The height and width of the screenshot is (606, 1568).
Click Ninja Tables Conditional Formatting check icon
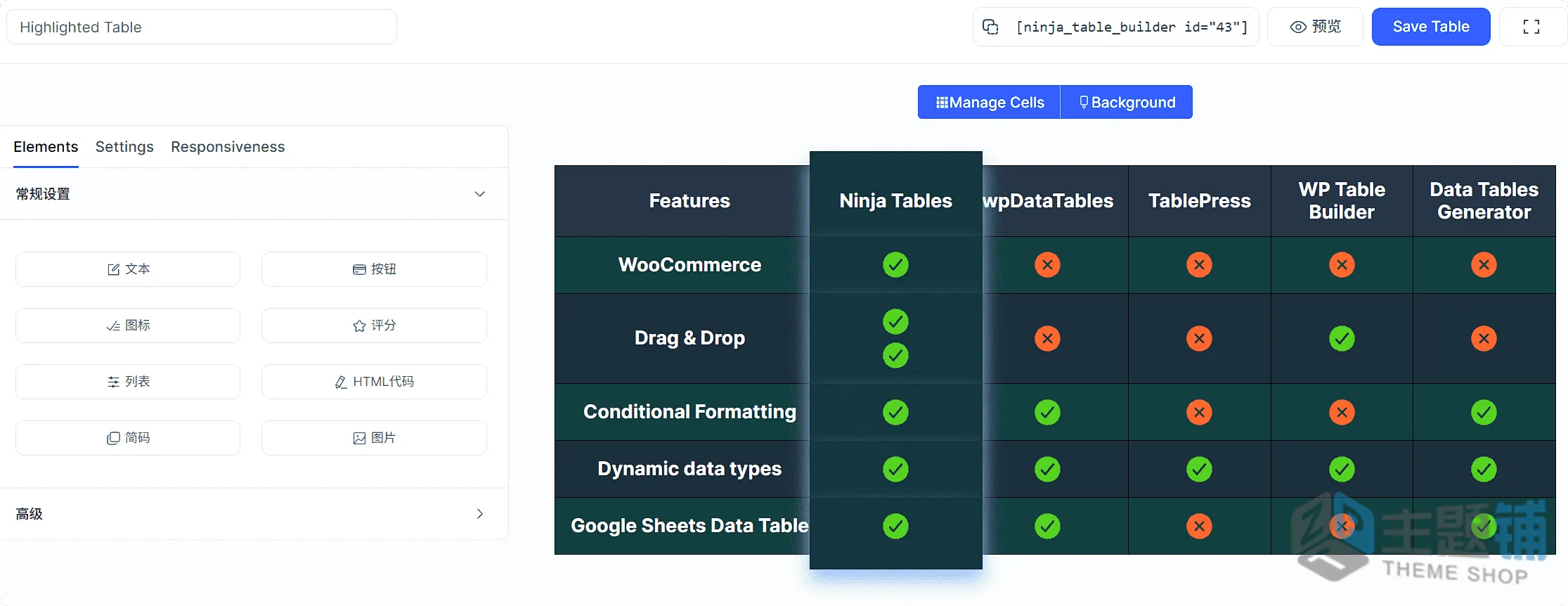[895, 413]
